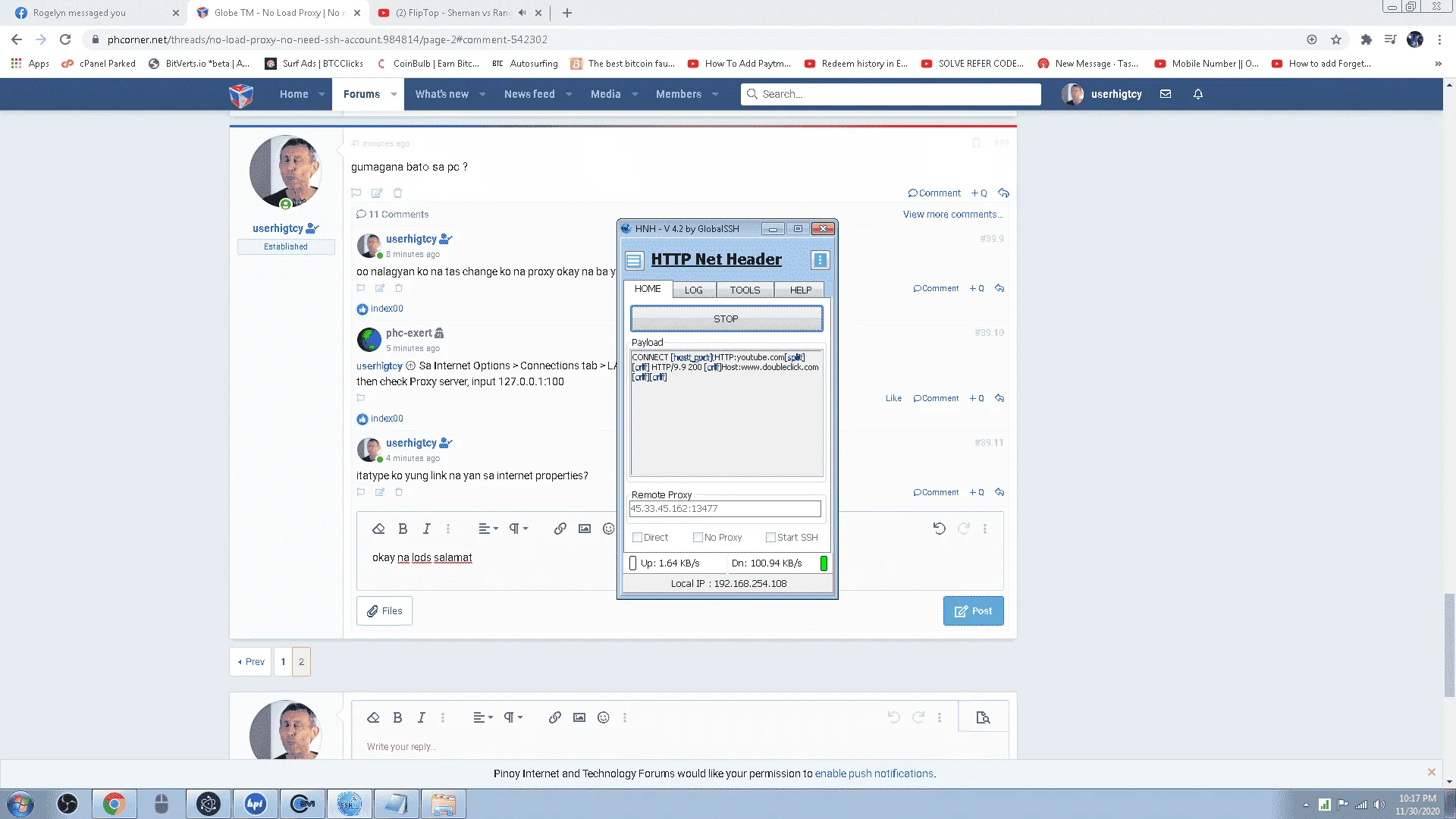1456x819 pixels.
Task: Click the Post button
Action: point(973,611)
